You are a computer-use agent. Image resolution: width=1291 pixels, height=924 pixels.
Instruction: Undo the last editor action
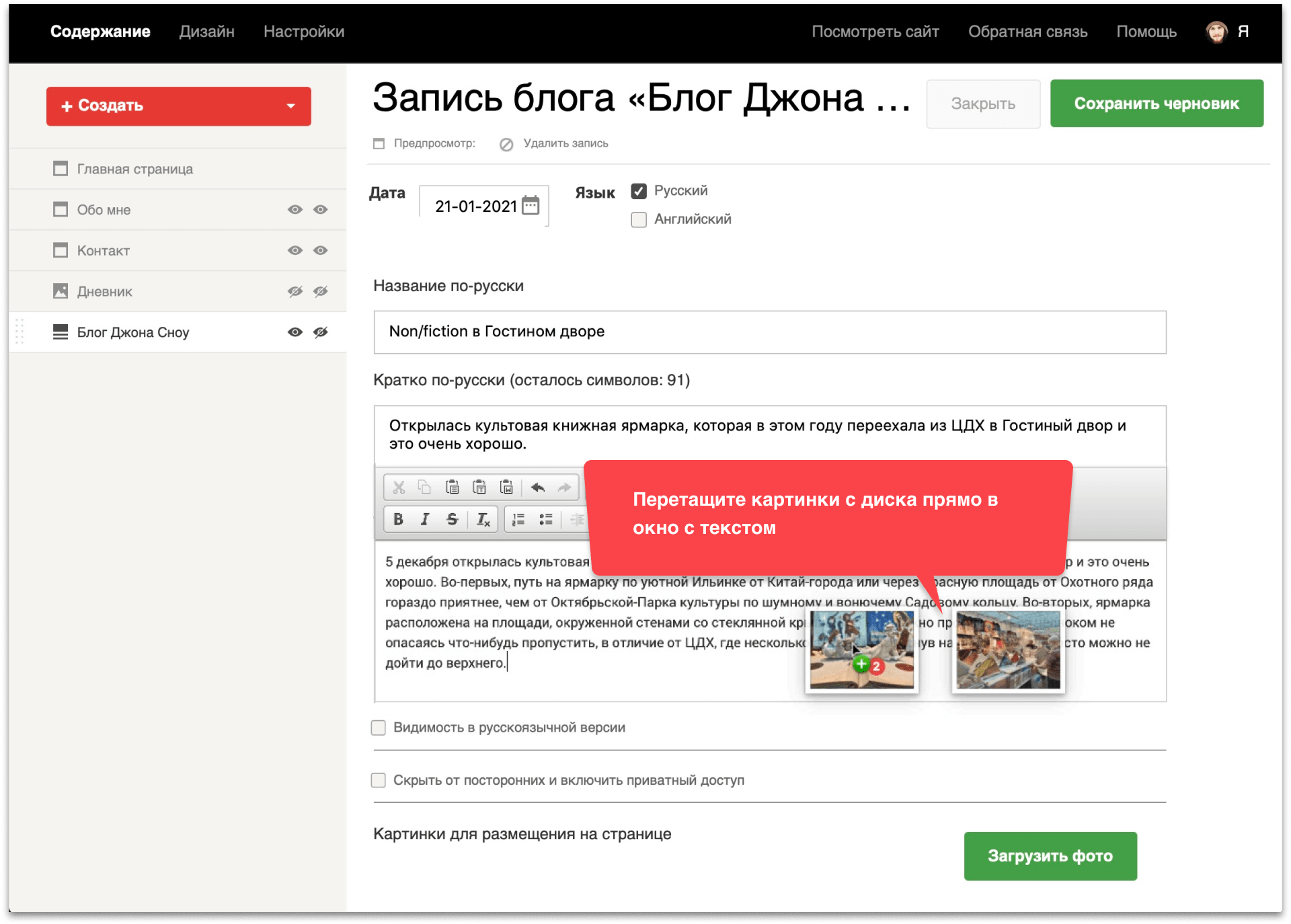537,488
